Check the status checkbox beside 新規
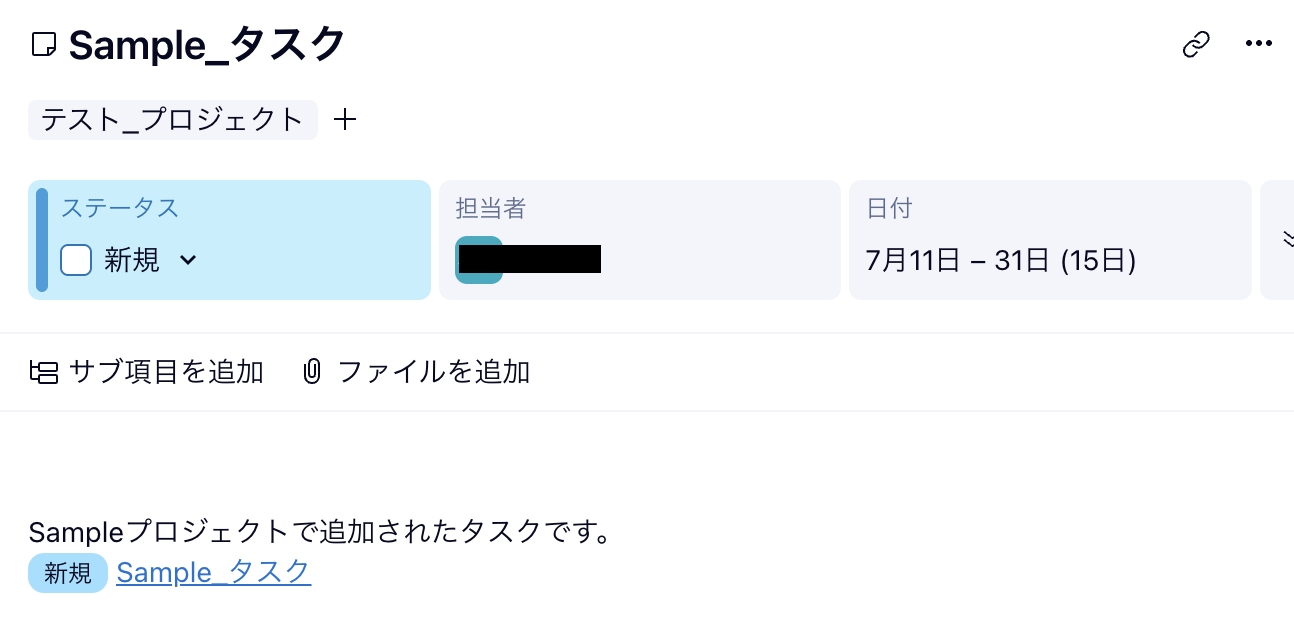Viewport: 1294px width, 638px height. [76, 260]
